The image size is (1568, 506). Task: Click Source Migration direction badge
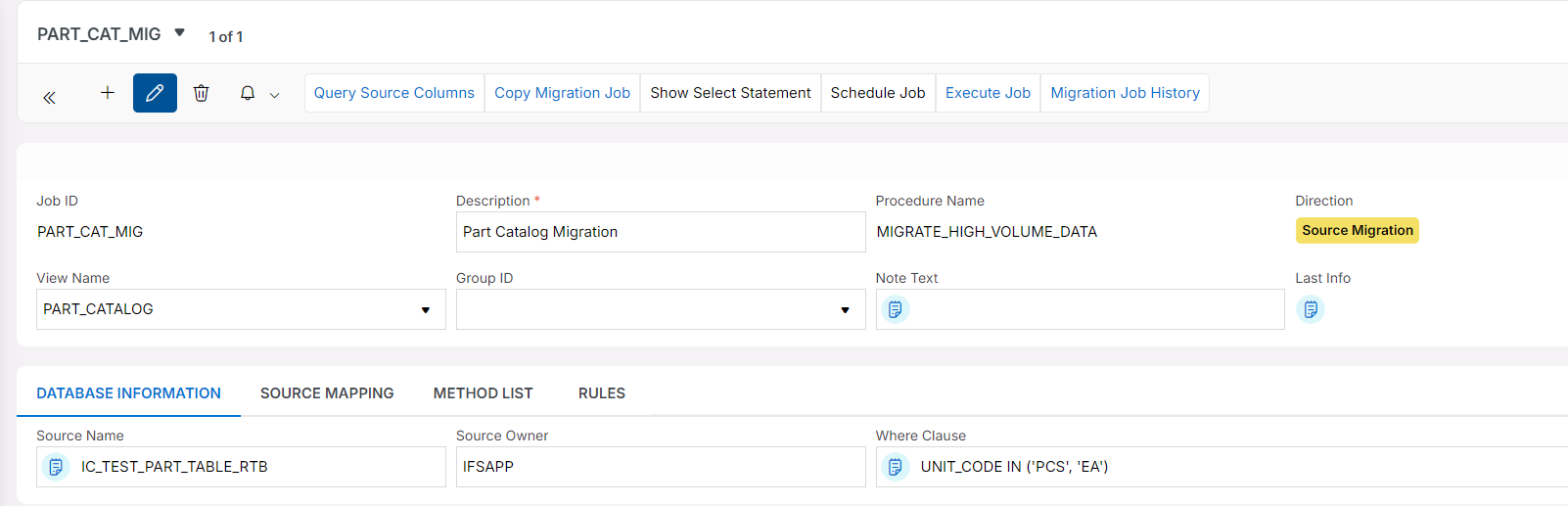click(x=1358, y=230)
